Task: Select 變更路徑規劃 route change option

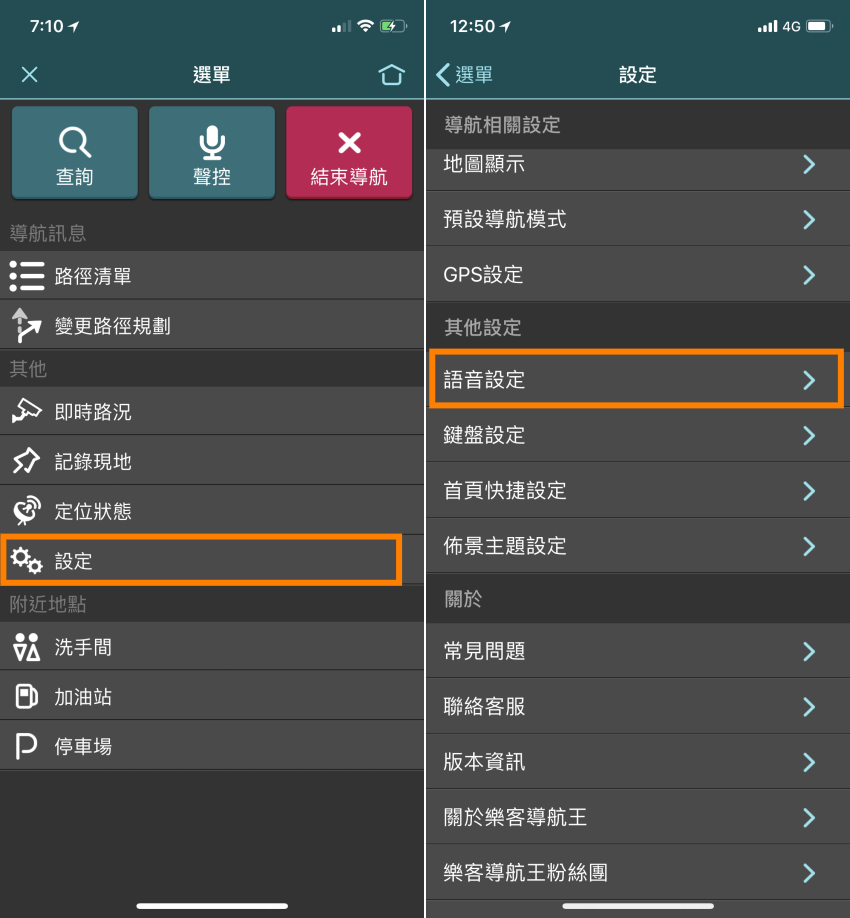Action: tap(112, 326)
